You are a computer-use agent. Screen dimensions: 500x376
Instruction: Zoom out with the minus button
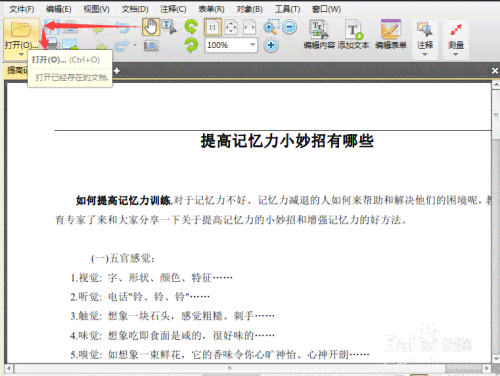289,27
